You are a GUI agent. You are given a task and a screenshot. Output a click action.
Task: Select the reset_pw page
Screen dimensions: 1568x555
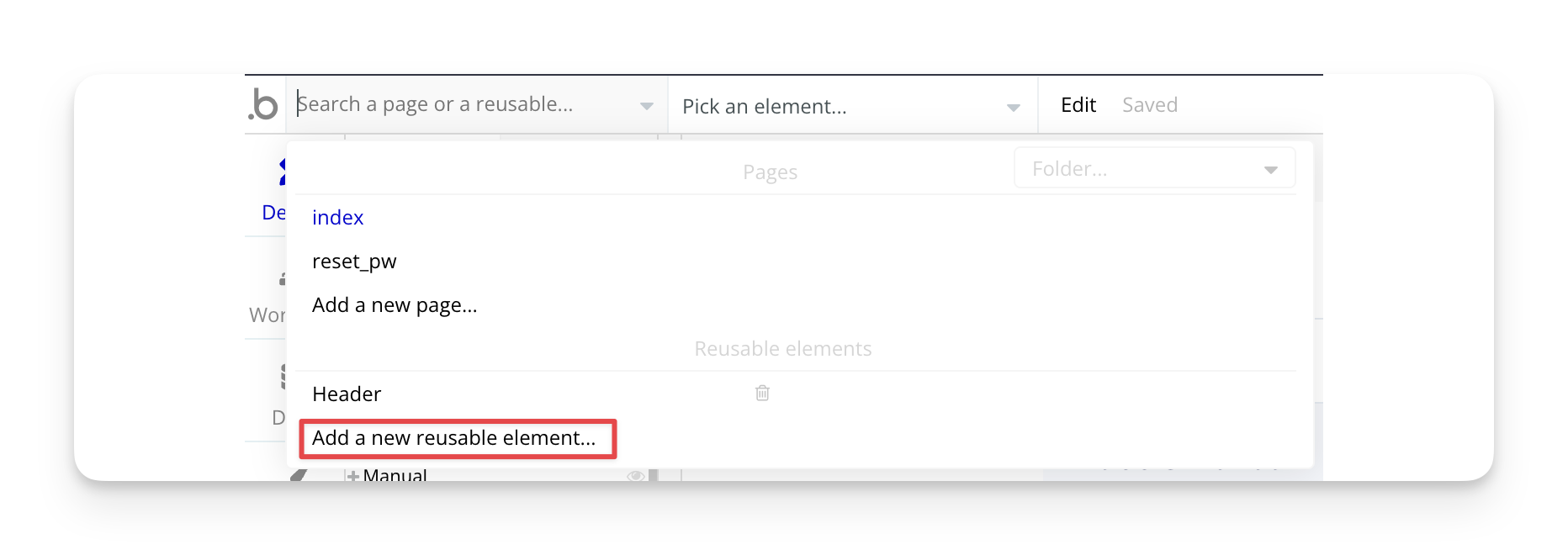click(x=353, y=262)
